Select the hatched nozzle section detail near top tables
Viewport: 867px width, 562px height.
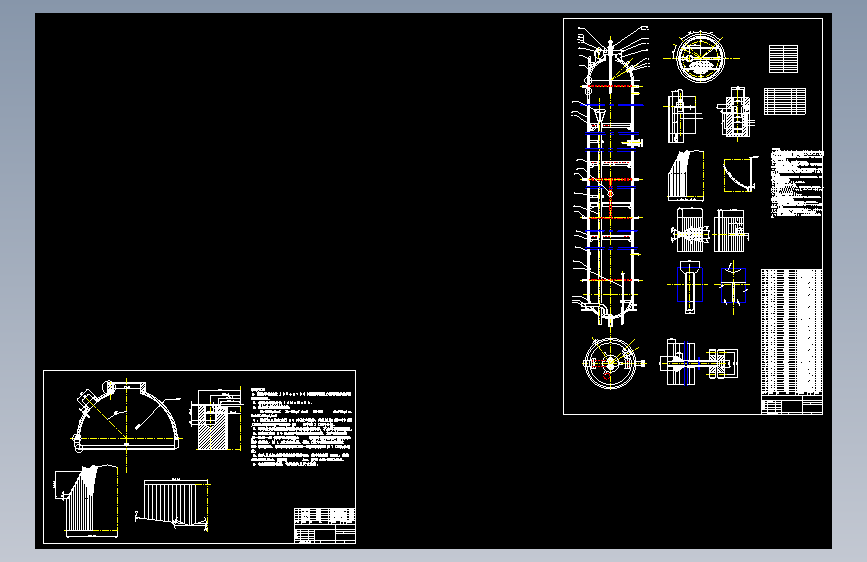735,112
